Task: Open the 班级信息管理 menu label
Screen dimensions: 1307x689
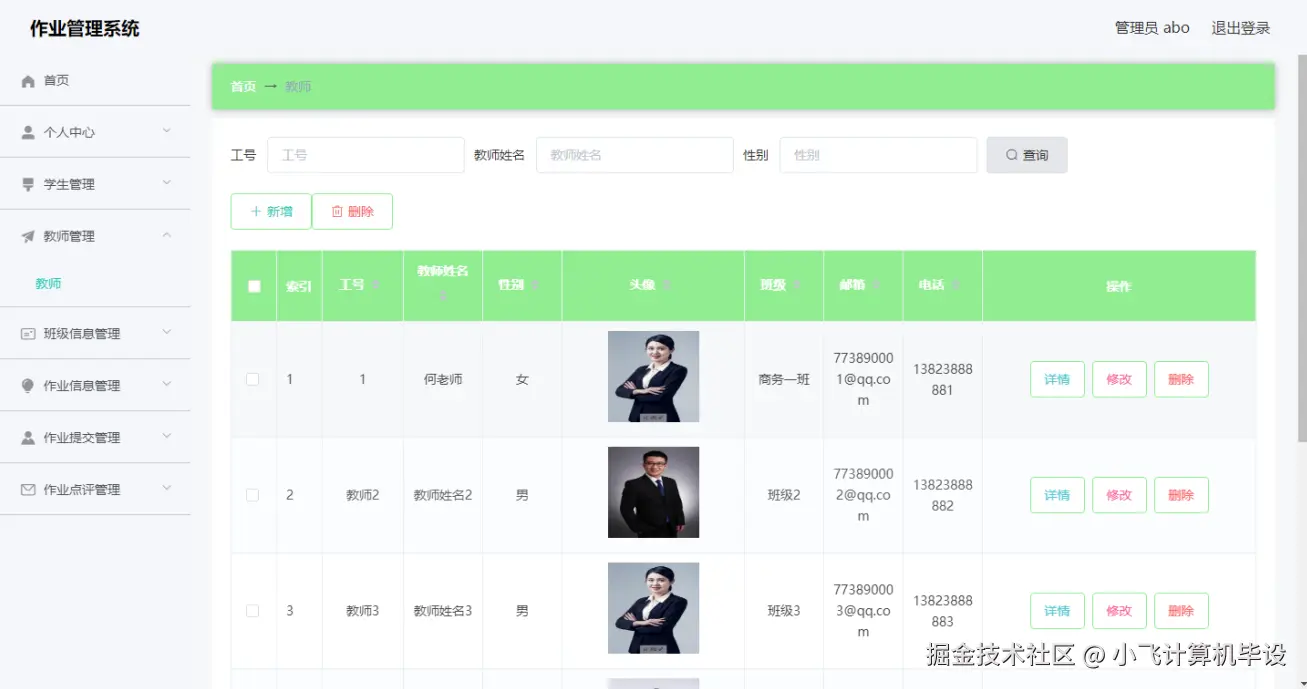Action: click(82, 334)
